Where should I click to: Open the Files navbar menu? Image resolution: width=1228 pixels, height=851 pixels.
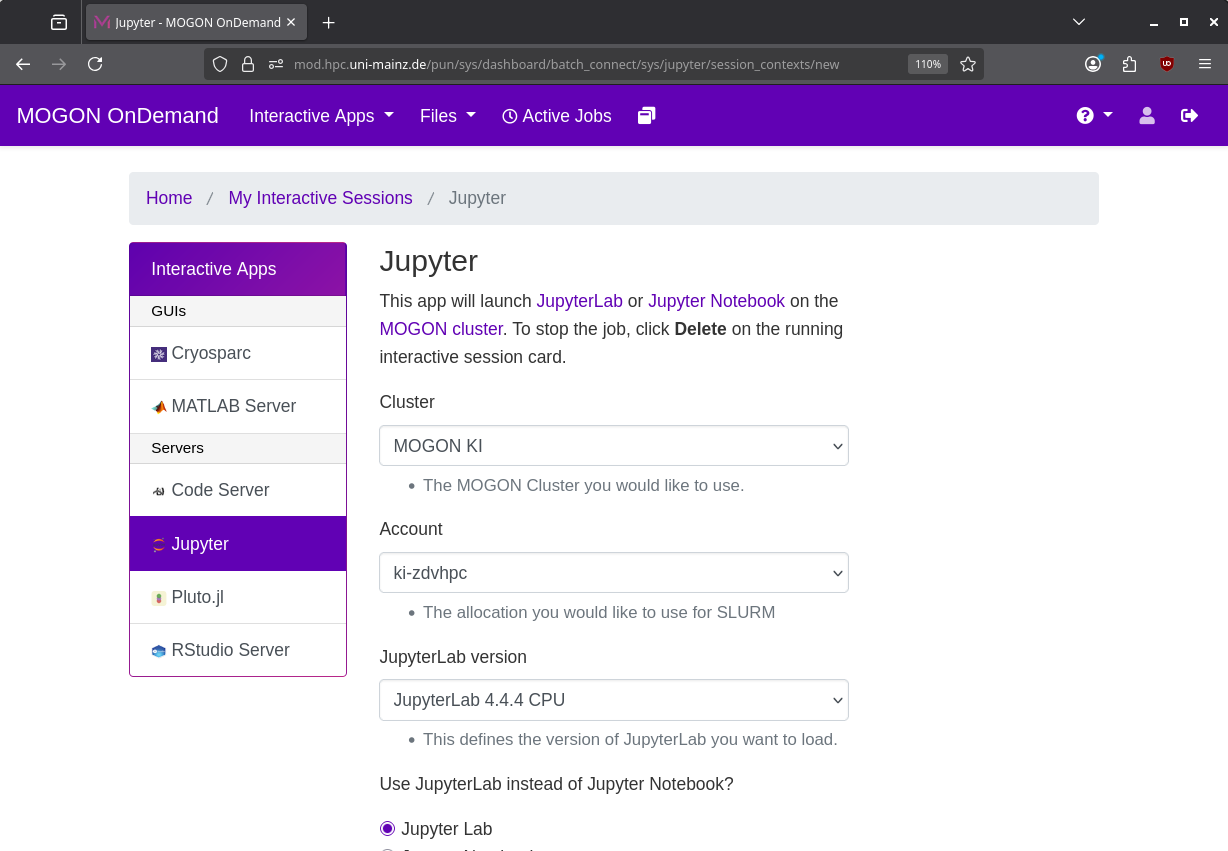[448, 116]
